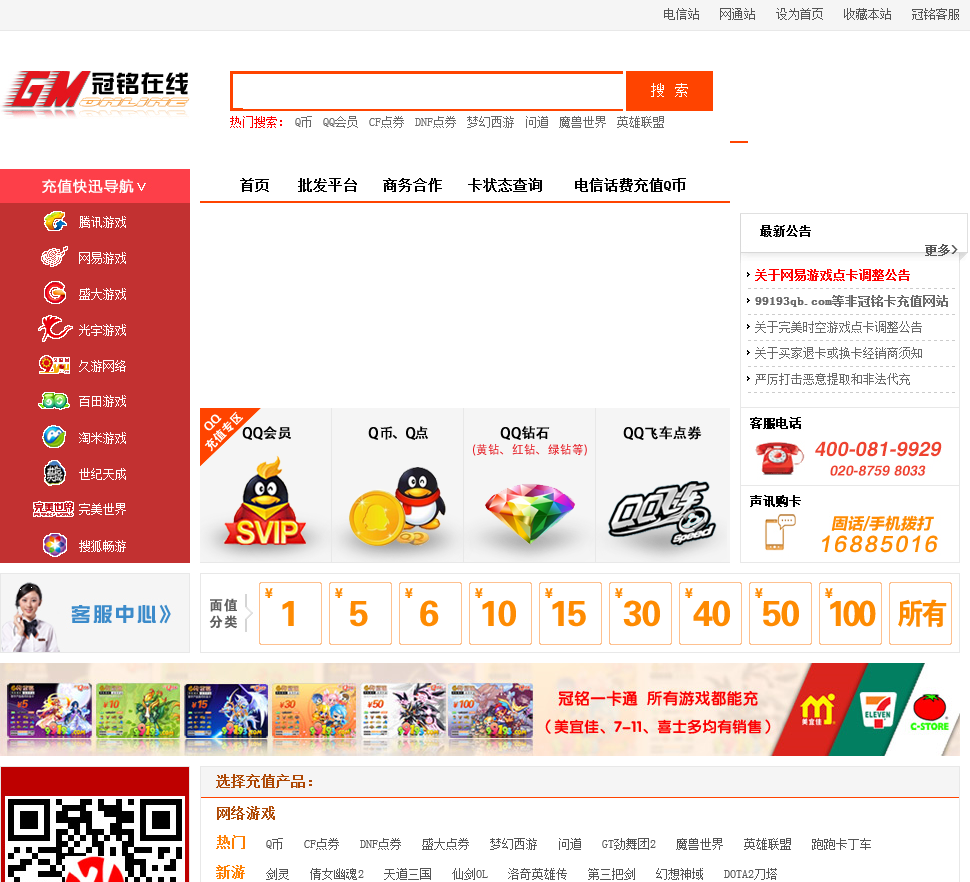Select the ¥100 face value button
Viewport: 970px width, 882px height.
click(x=850, y=614)
